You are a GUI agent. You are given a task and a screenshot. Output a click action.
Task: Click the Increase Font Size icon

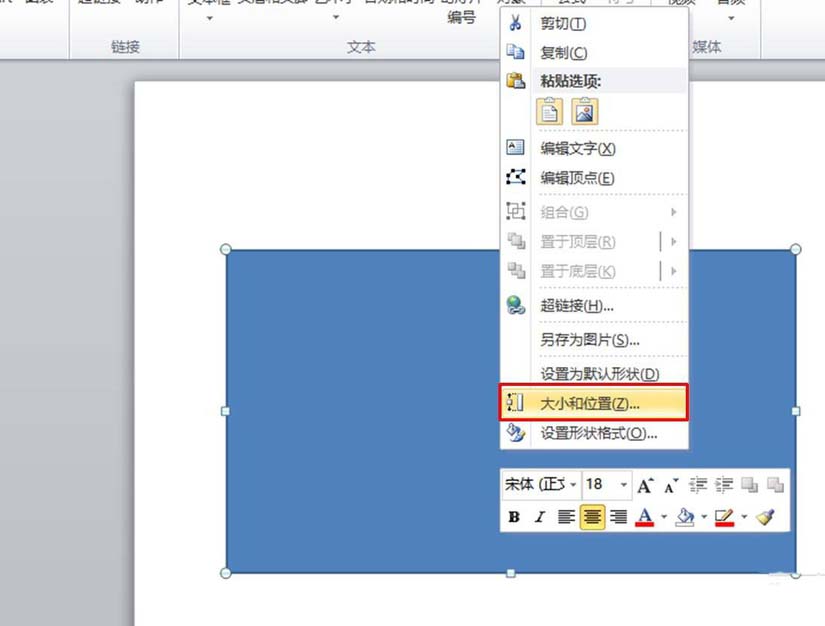tap(645, 484)
